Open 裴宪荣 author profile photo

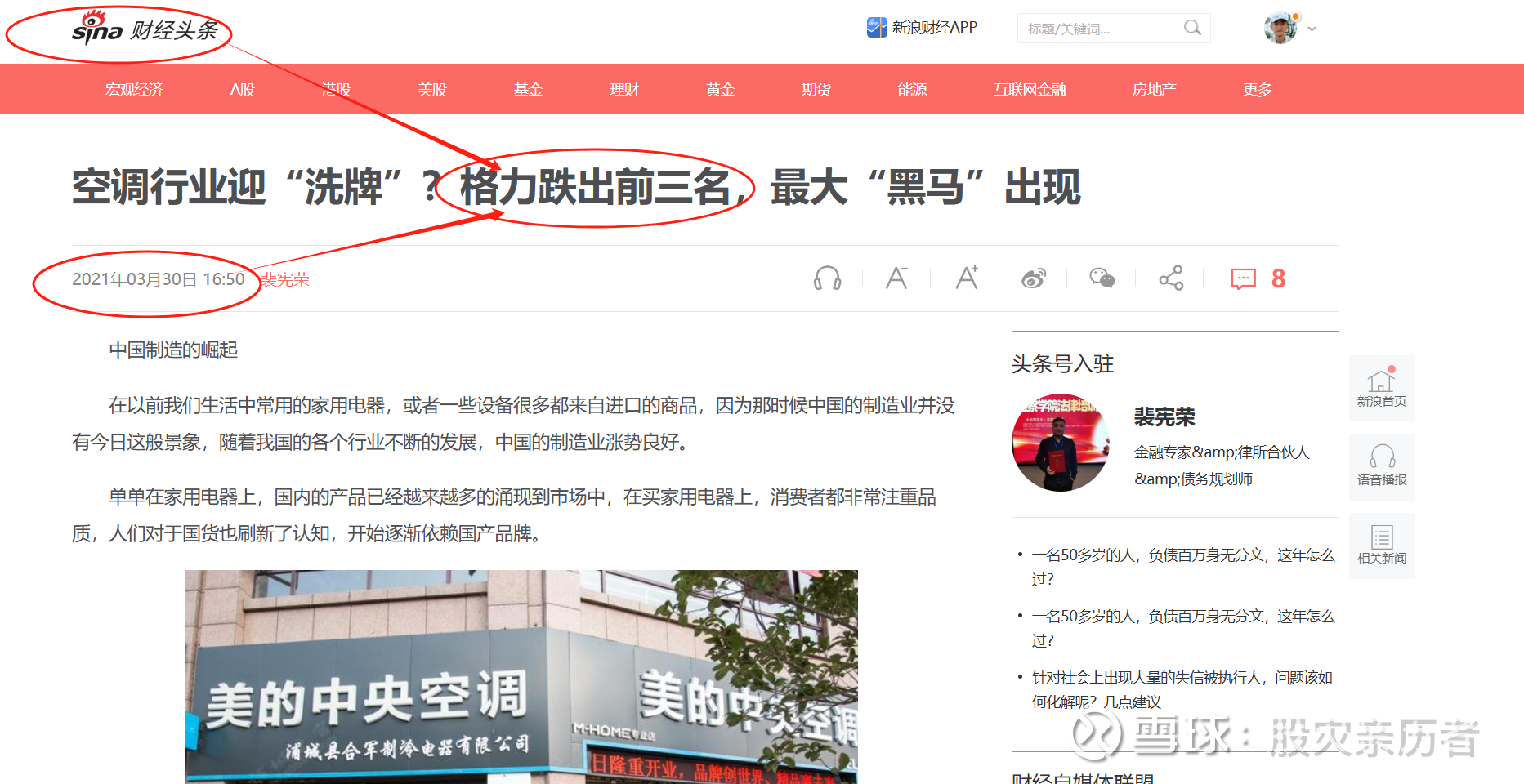(x=1061, y=443)
